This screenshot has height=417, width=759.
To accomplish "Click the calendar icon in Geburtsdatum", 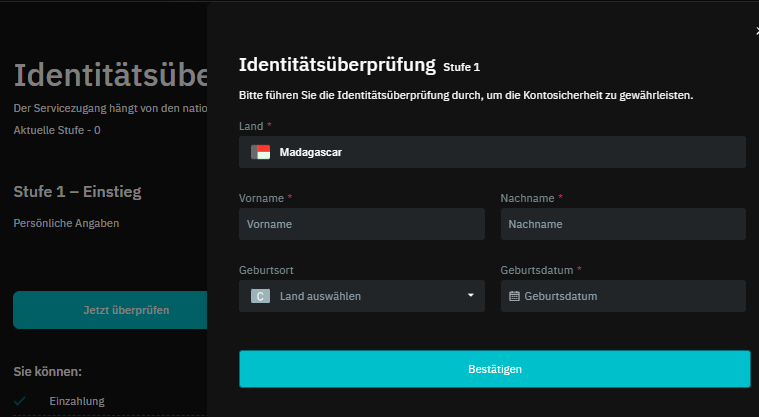I will click(514, 296).
